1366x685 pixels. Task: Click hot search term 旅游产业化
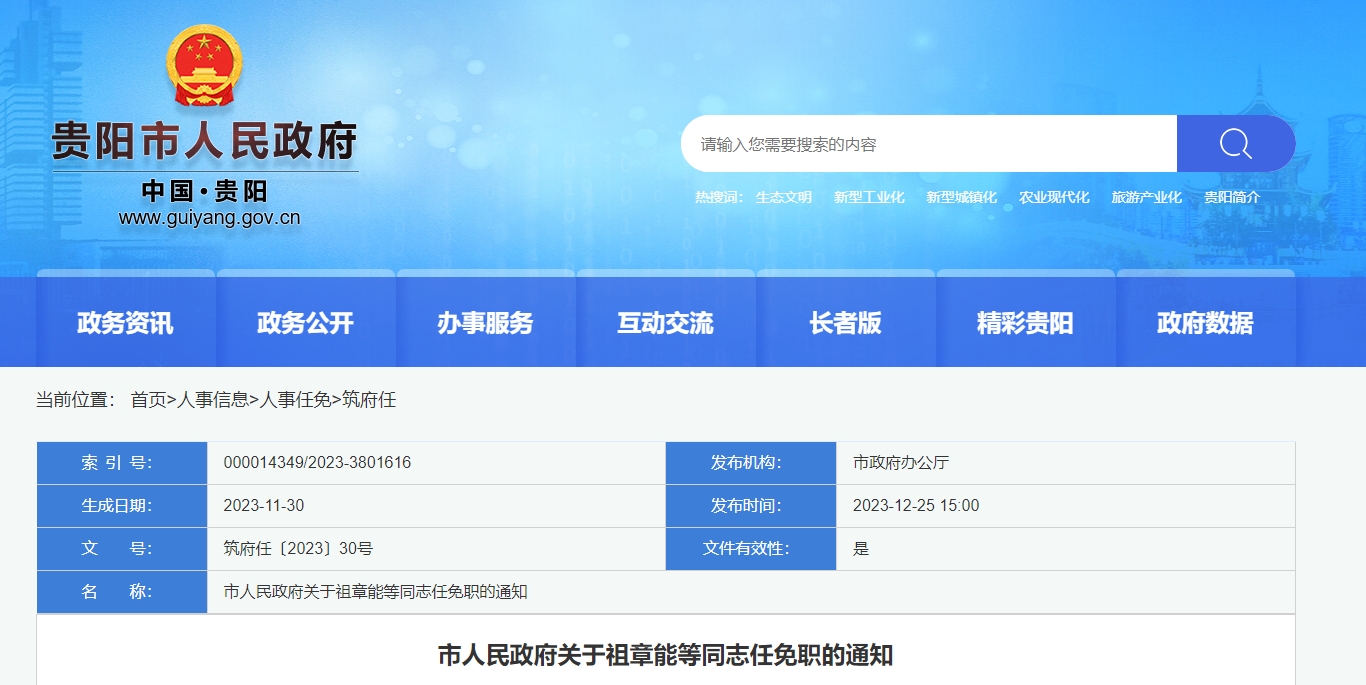click(x=1146, y=198)
